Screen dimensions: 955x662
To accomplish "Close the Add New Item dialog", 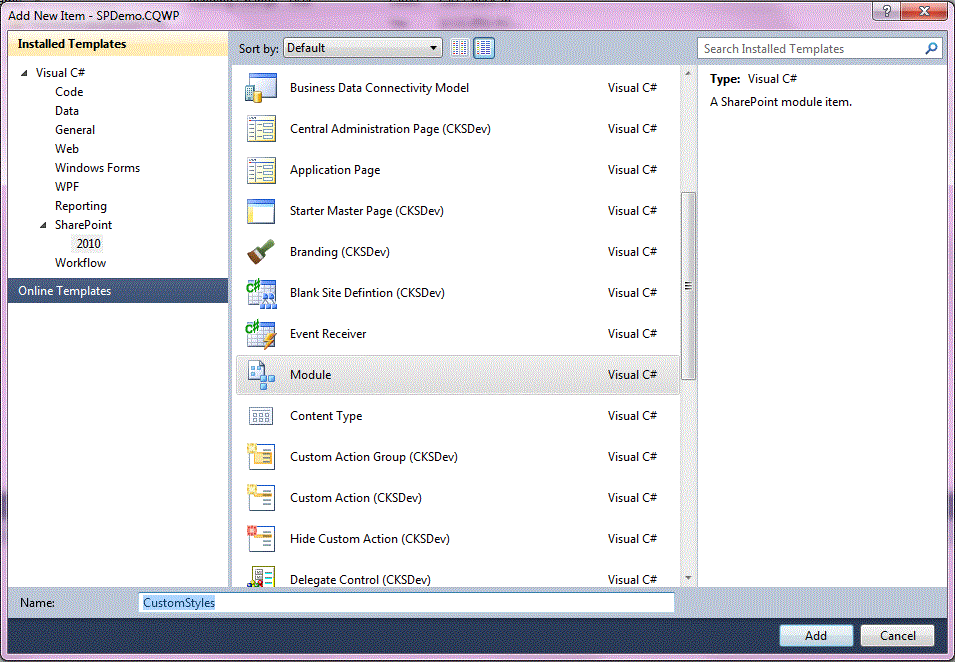I will click(x=924, y=10).
